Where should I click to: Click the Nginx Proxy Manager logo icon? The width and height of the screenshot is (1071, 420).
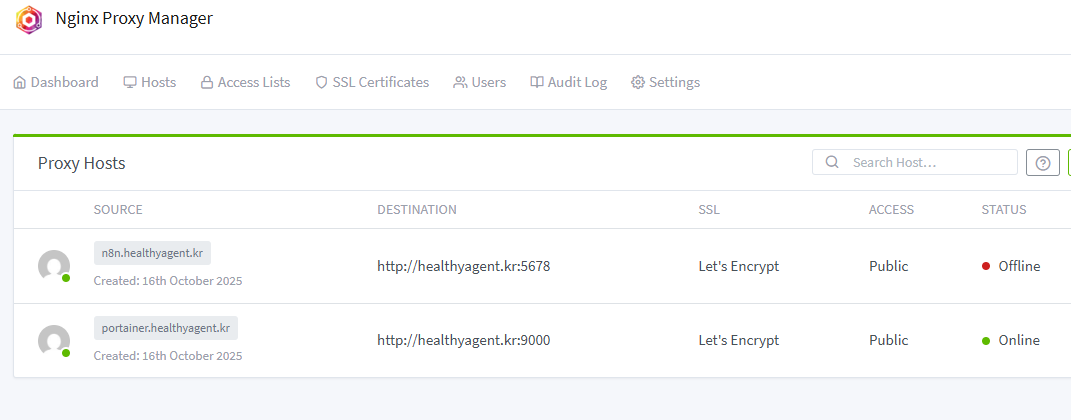coord(29,20)
